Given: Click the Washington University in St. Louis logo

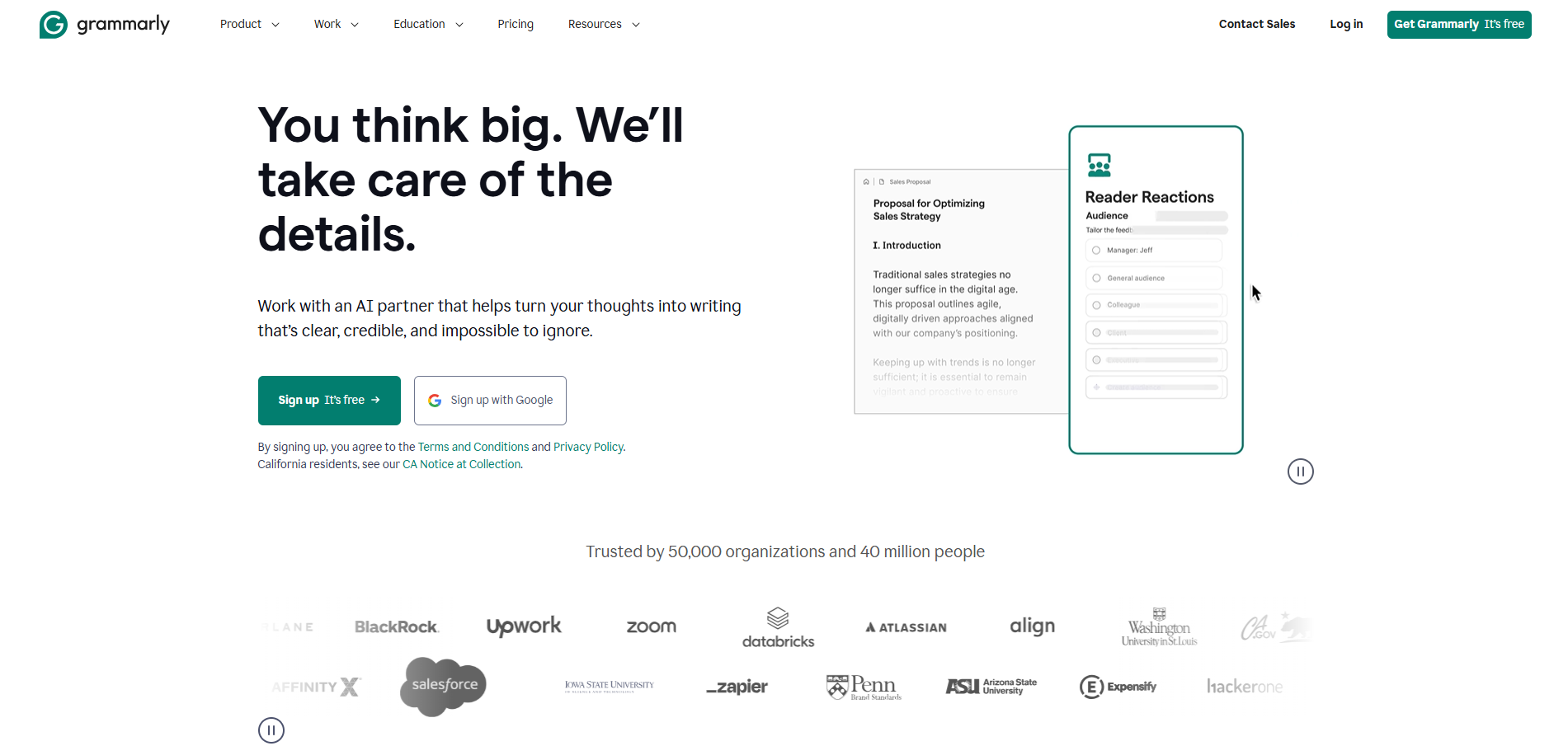Looking at the screenshot, I should (1159, 627).
